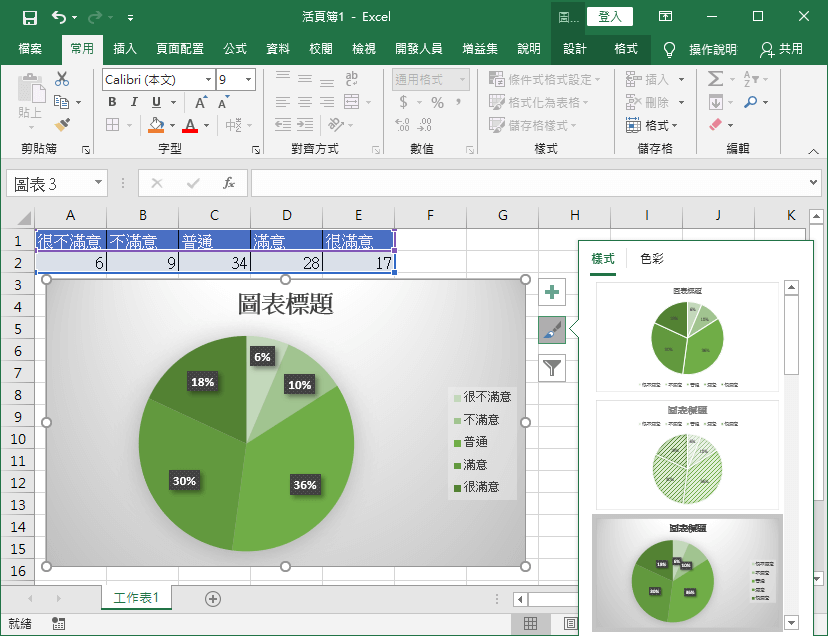The width and height of the screenshot is (828, 636).
Task: Select the hatched pie chart style thumbnail
Action: 687,455
